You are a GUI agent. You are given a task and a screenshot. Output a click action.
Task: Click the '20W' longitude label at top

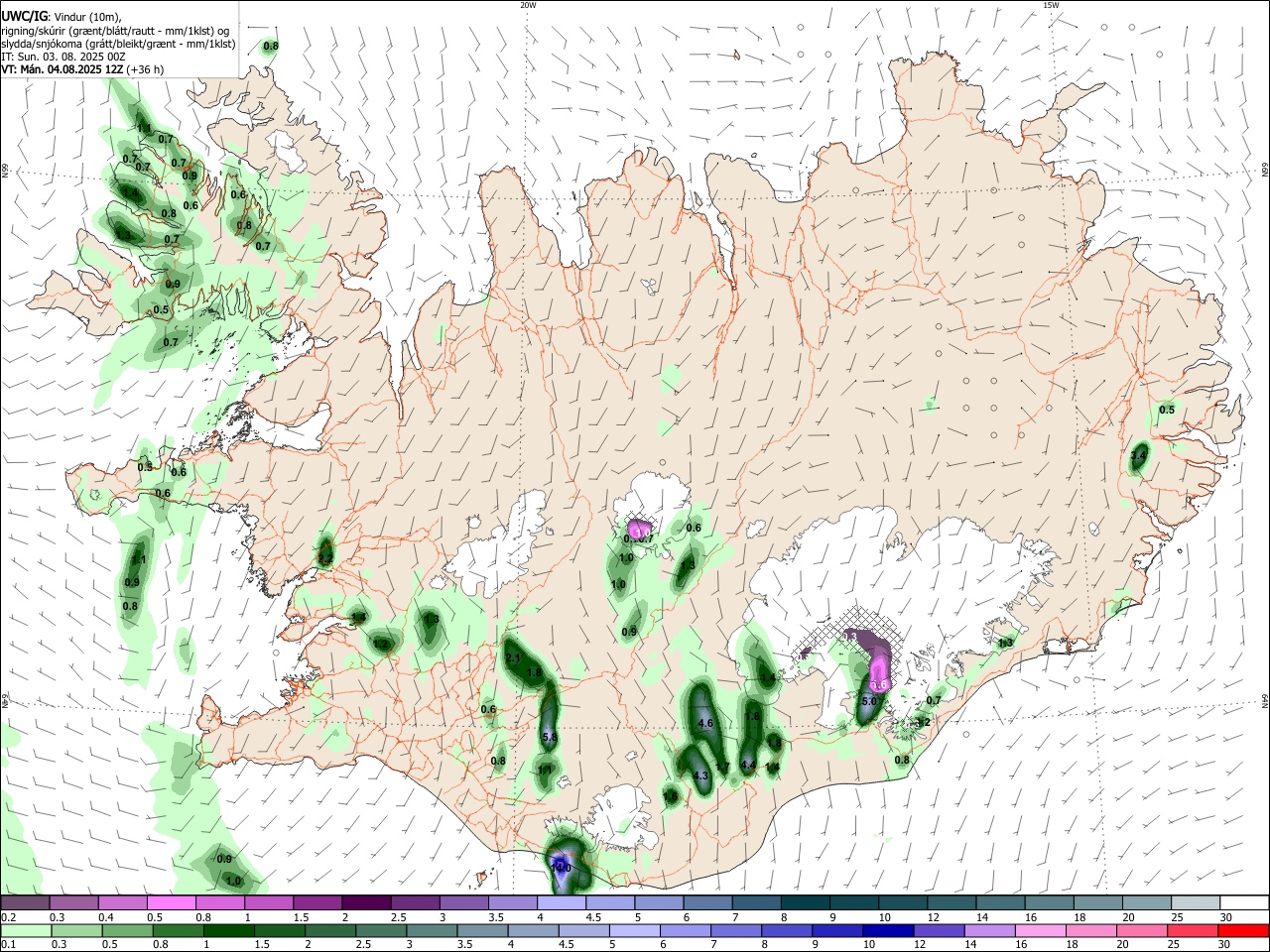click(528, 5)
